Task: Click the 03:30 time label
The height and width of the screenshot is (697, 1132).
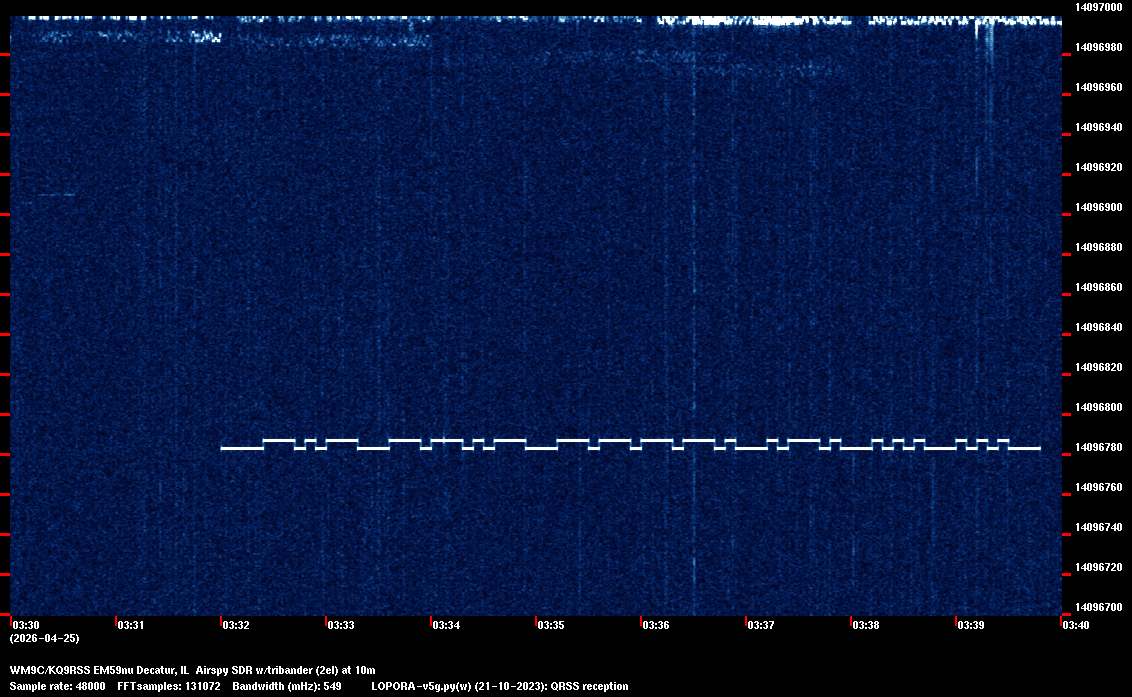Action: click(25, 625)
